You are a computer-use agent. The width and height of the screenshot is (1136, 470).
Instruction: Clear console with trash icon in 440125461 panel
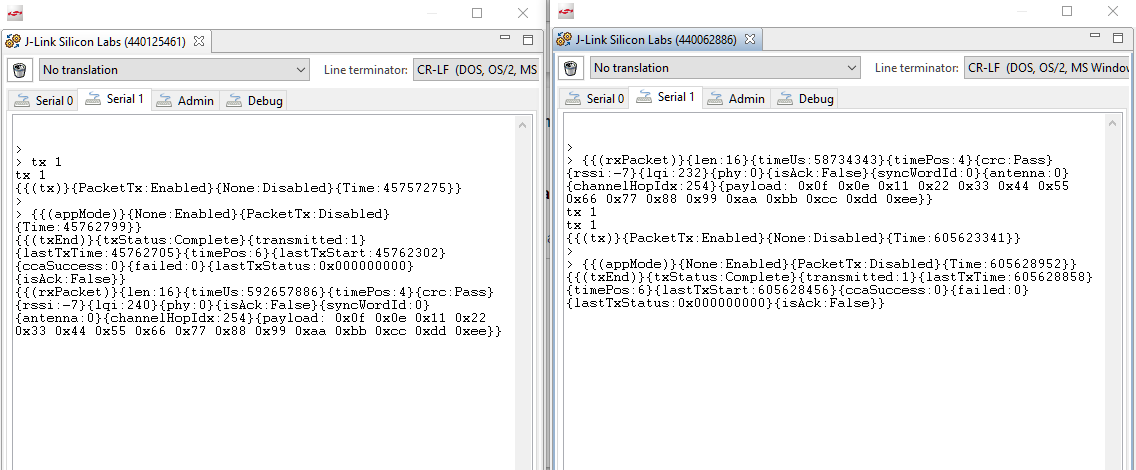(20, 70)
